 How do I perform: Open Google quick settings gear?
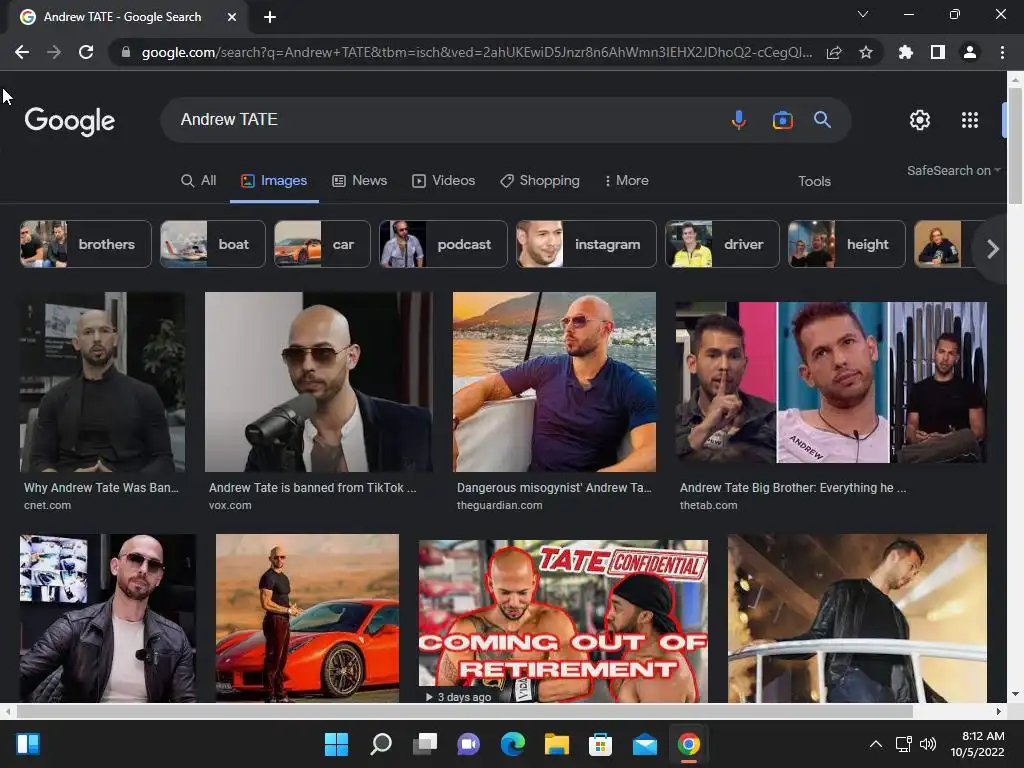tap(920, 120)
